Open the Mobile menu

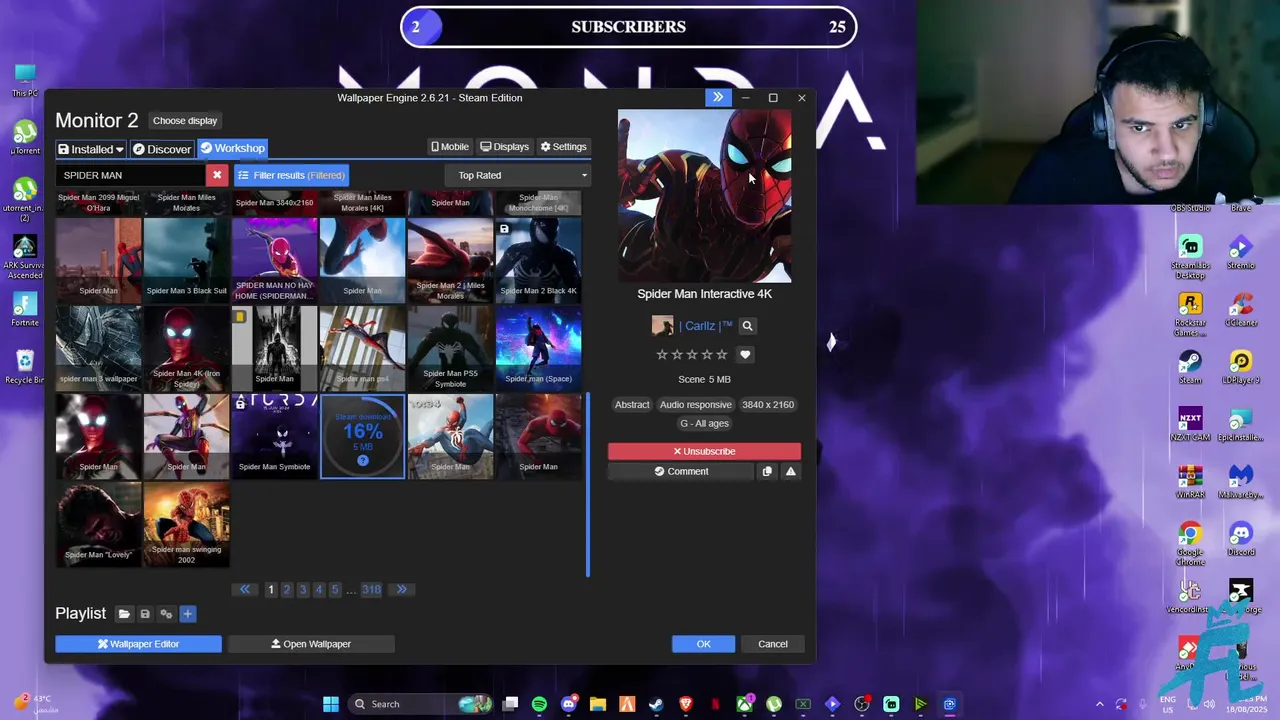click(x=450, y=147)
